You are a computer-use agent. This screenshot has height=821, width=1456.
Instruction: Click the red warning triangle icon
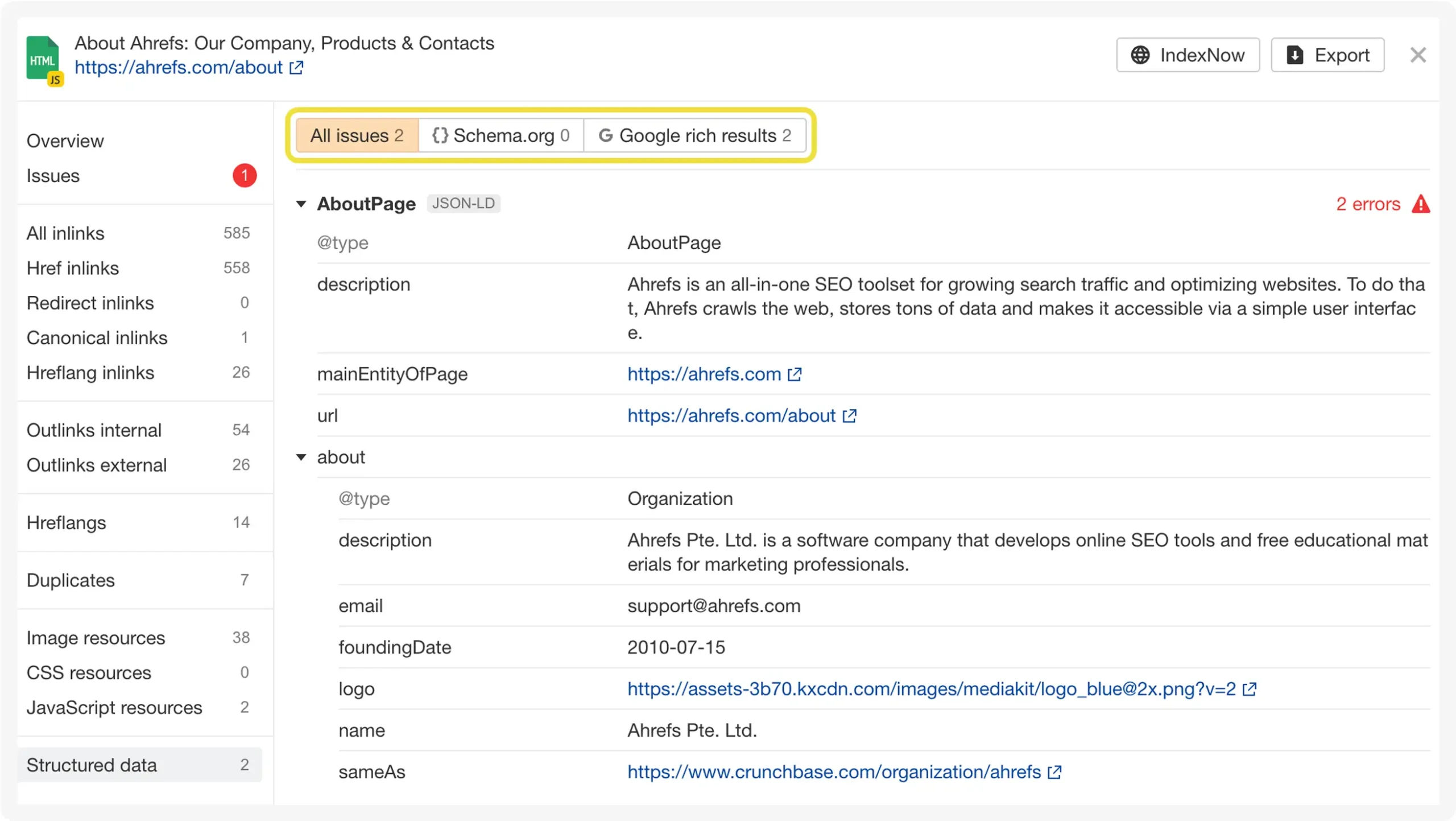coord(1420,204)
